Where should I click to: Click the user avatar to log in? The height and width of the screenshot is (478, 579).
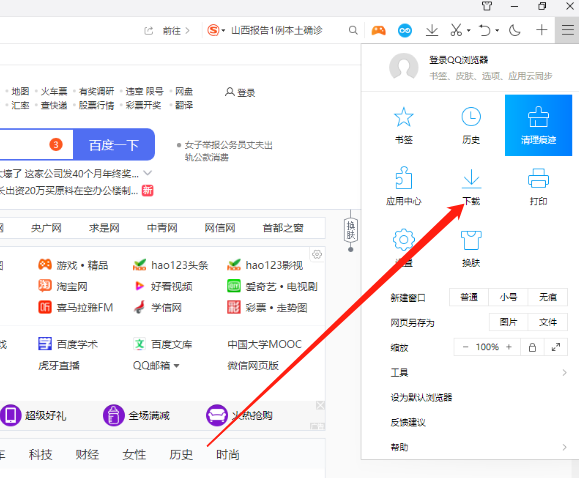coord(404,67)
